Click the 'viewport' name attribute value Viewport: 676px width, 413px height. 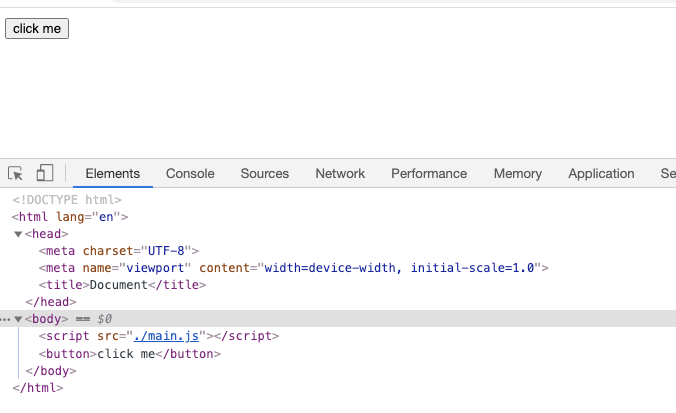coord(155,268)
